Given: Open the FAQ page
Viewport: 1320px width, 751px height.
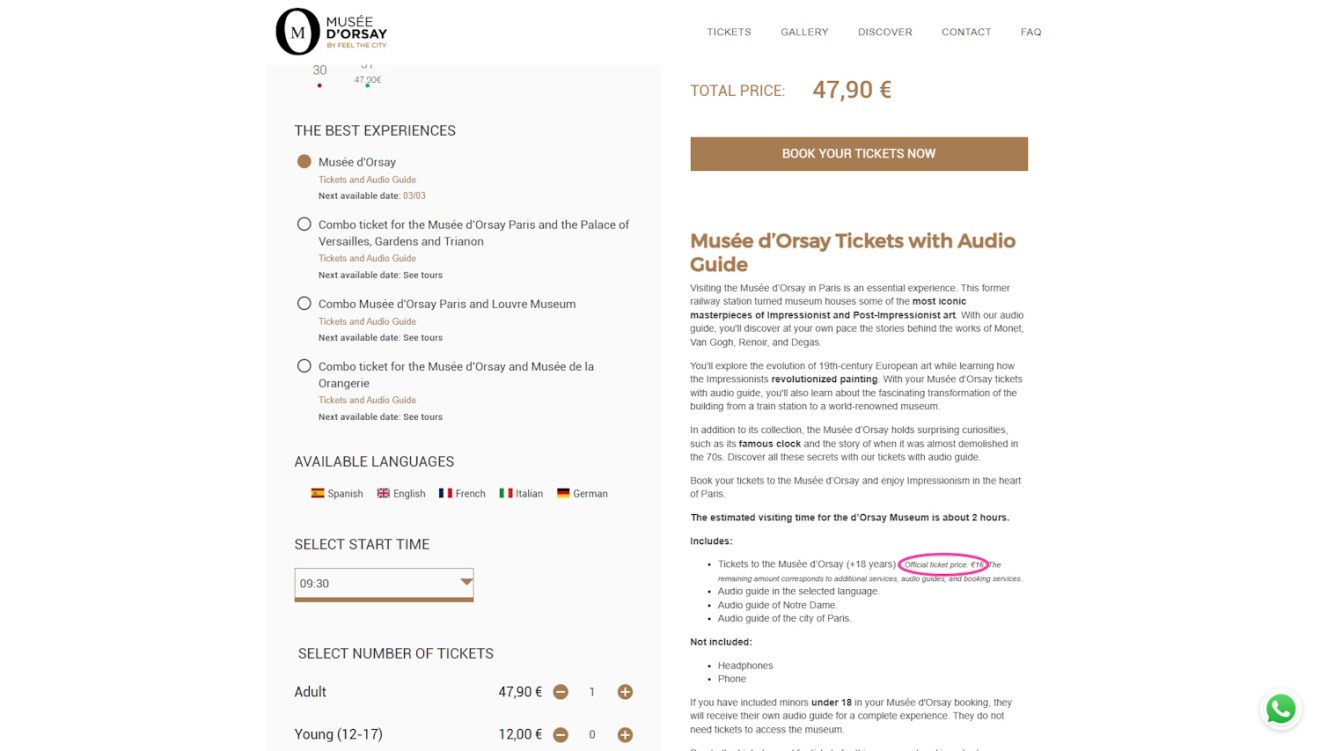Looking at the screenshot, I should (x=1031, y=32).
